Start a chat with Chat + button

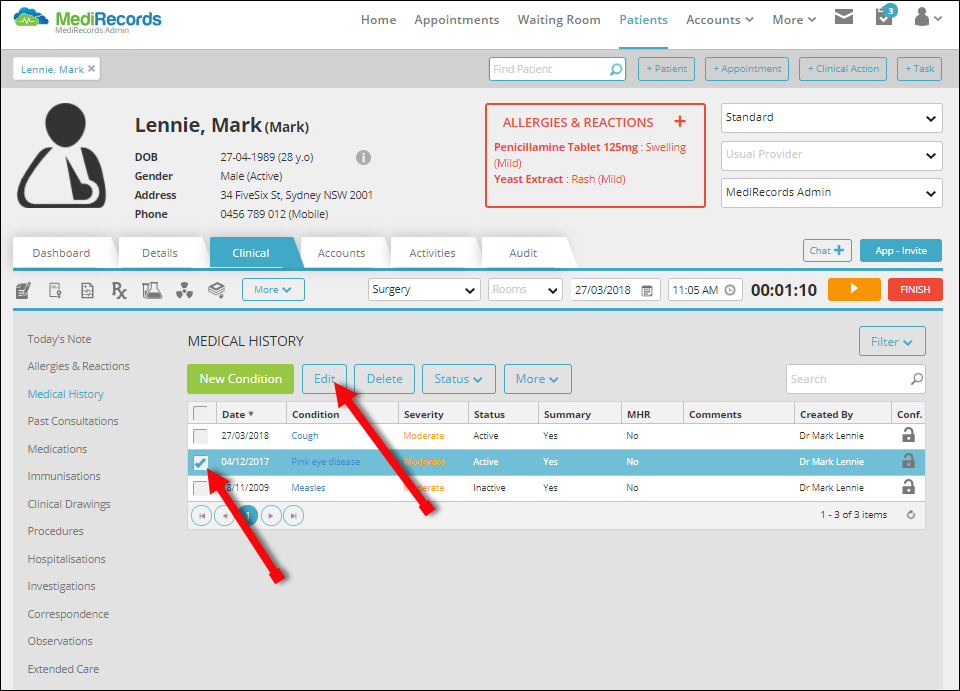tap(827, 250)
